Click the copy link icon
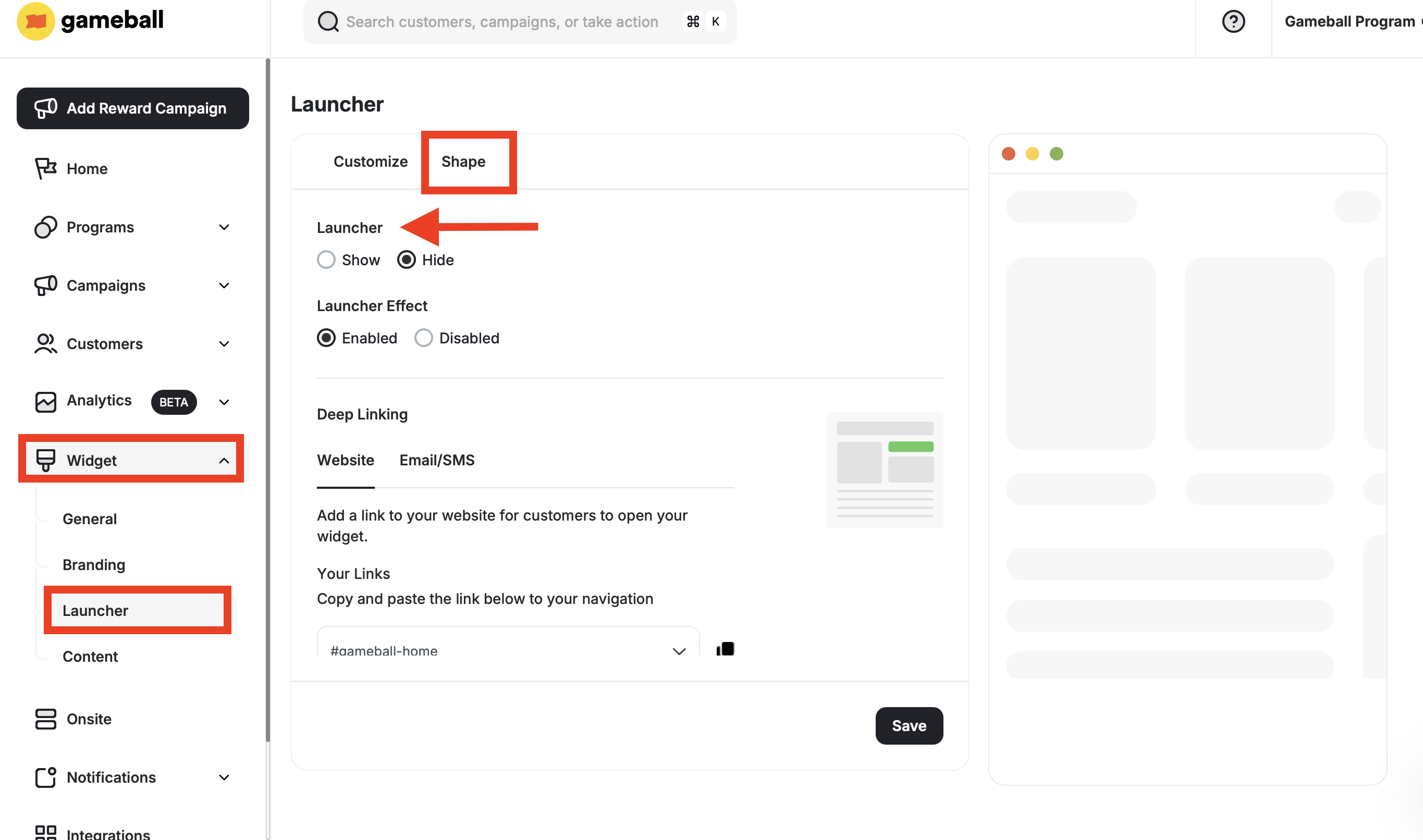Screen dimensions: 1423x840 (725, 649)
